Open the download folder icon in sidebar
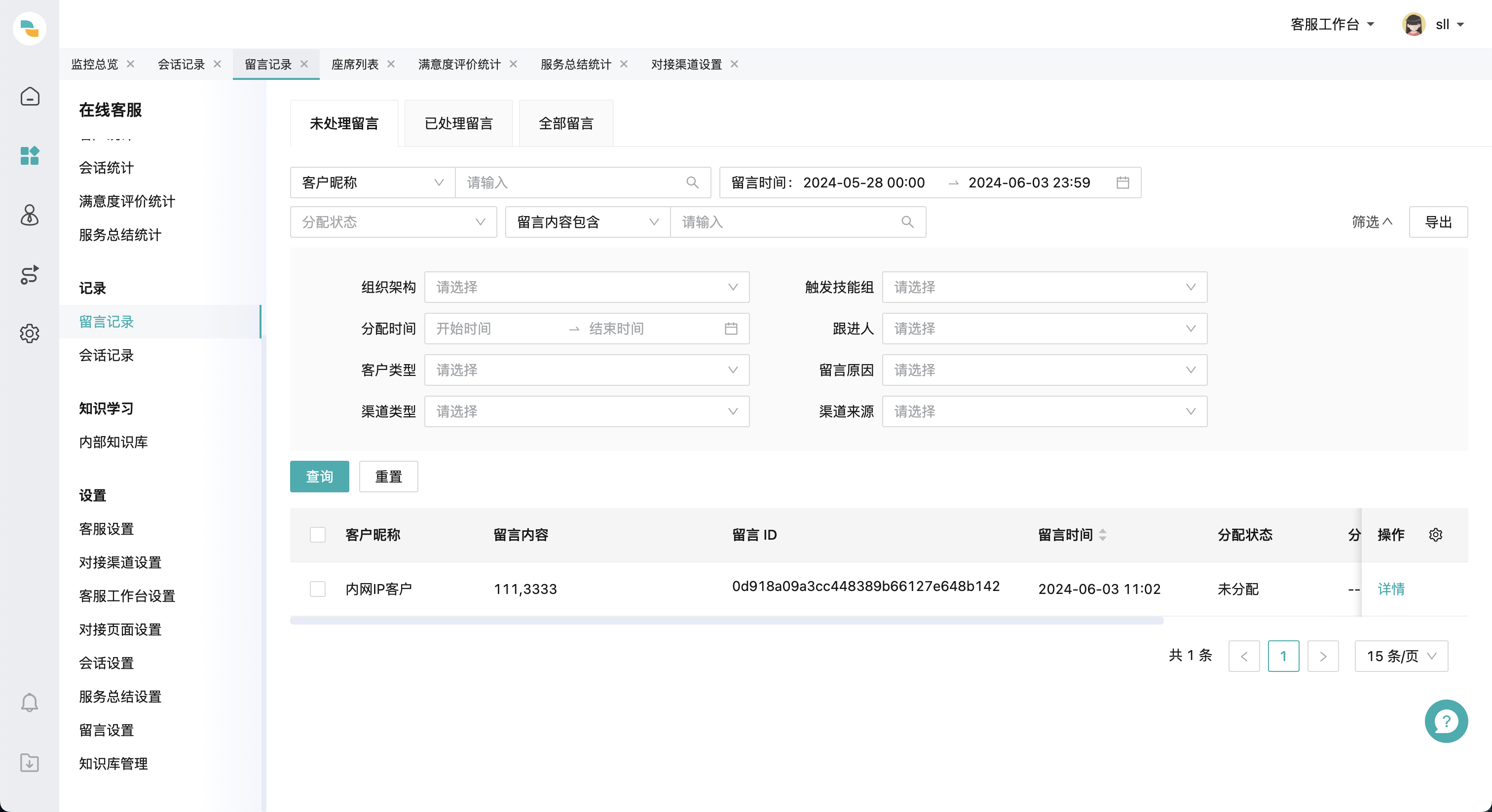The width and height of the screenshot is (1492, 812). (30, 762)
